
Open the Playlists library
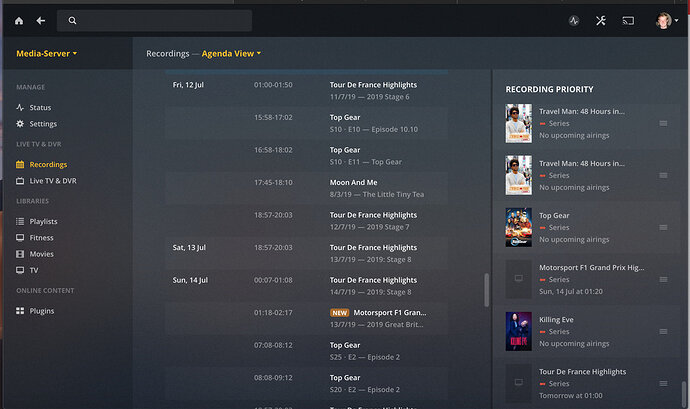[43, 221]
